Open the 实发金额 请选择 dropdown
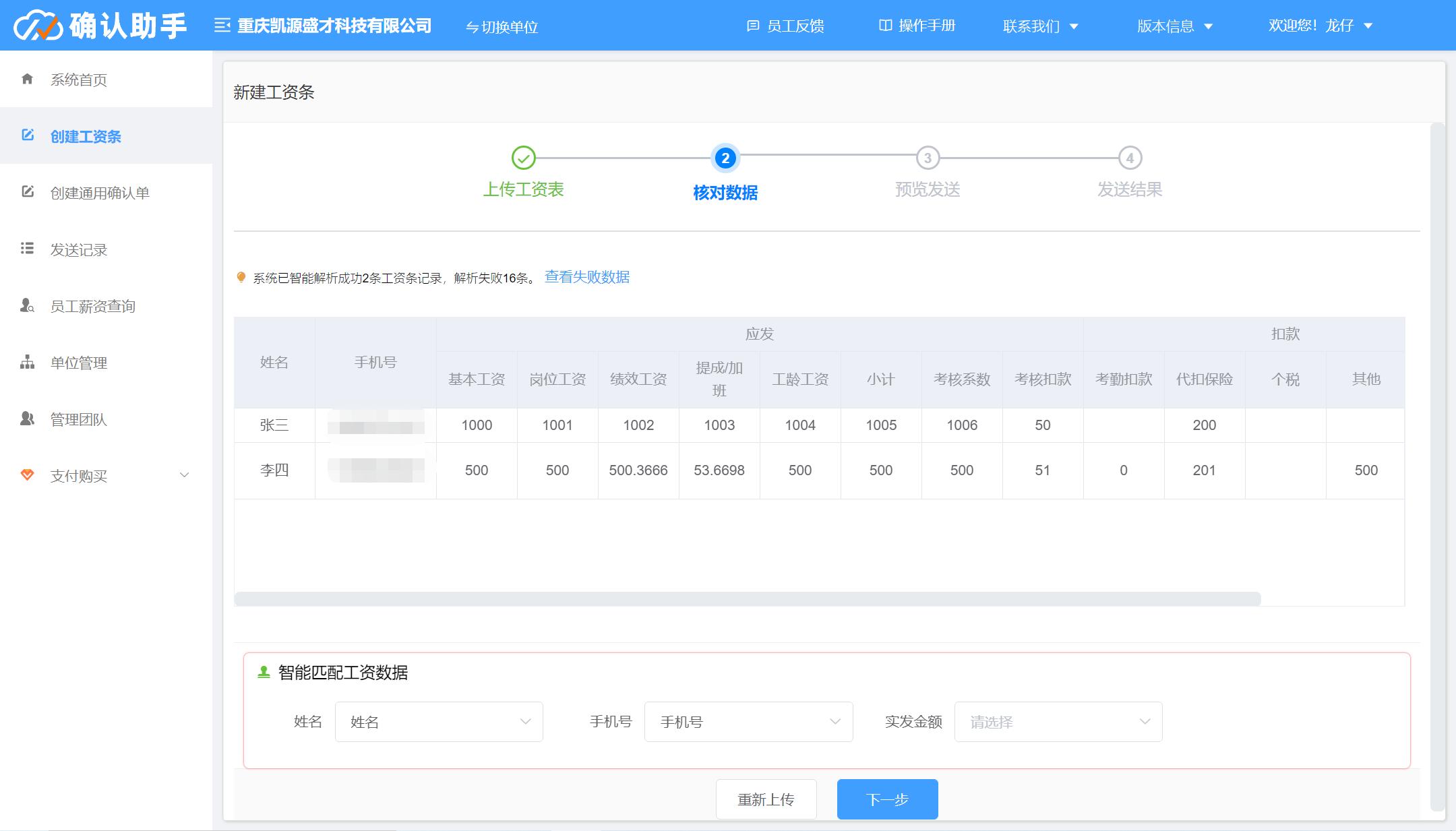 (x=1058, y=722)
